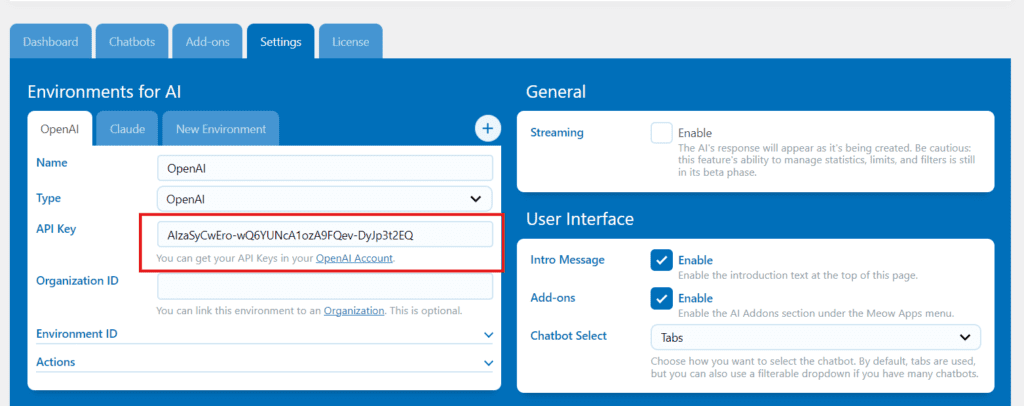This screenshot has width=1024, height=406.
Task: Click the API Key input field
Action: (325, 234)
